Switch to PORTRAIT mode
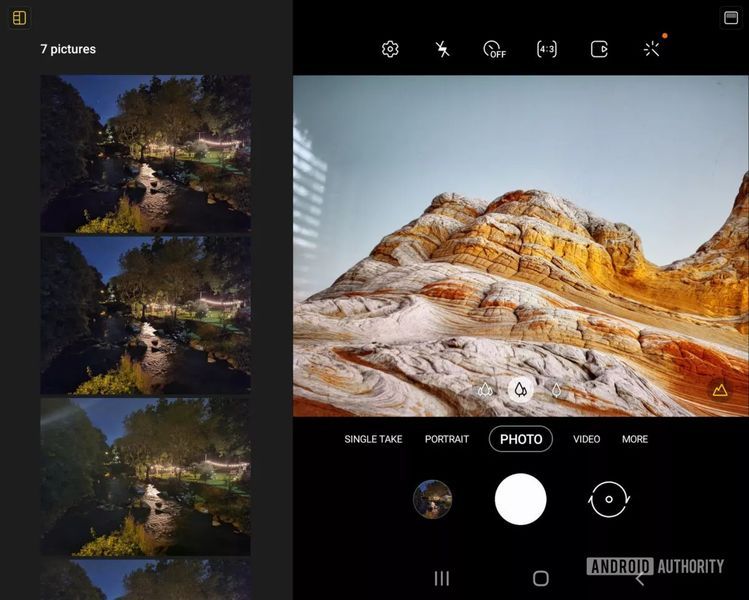The width and height of the screenshot is (749, 600). (447, 439)
